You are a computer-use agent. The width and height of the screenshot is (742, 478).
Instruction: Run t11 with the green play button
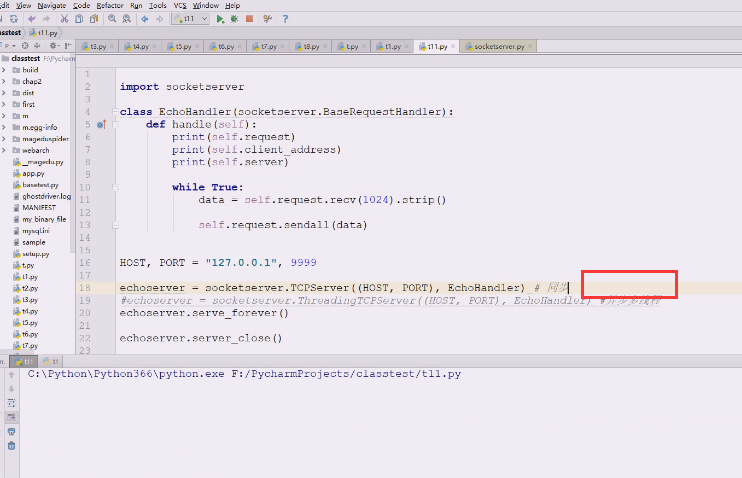coord(220,19)
